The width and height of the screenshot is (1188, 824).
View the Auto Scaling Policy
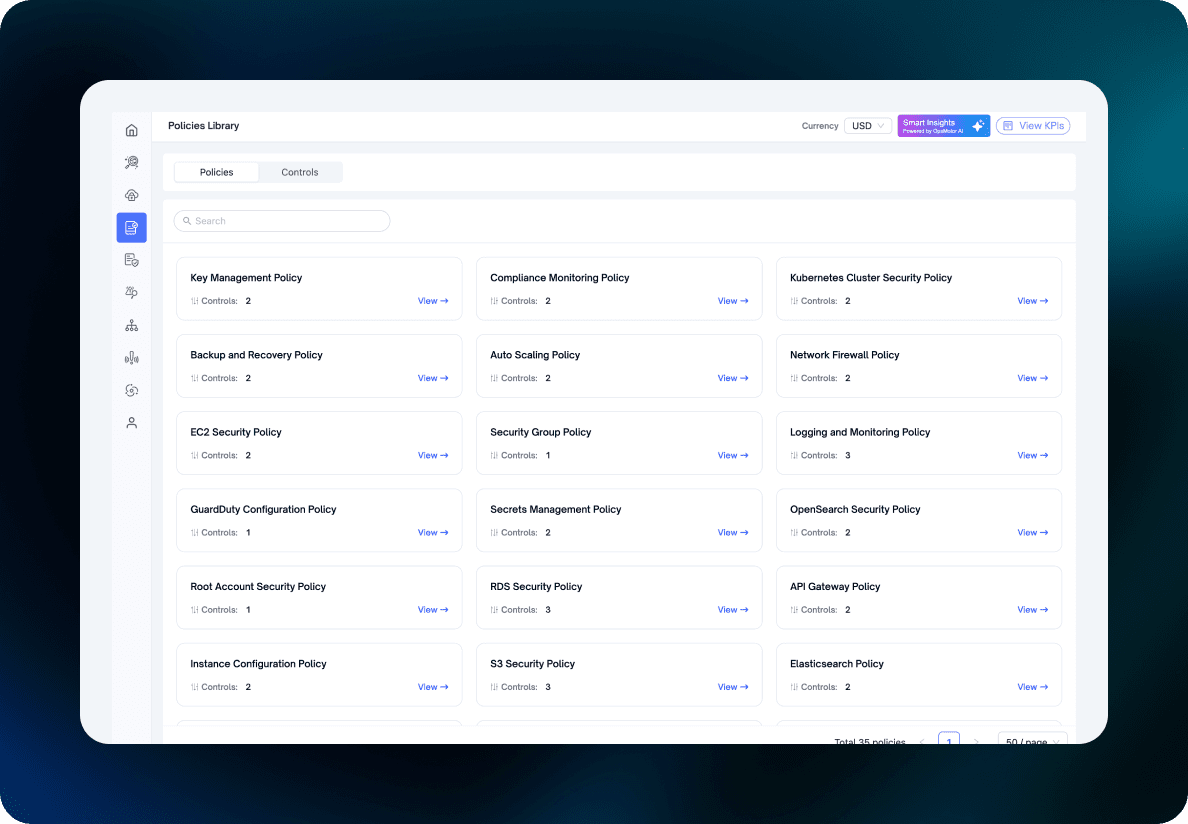click(733, 379)
